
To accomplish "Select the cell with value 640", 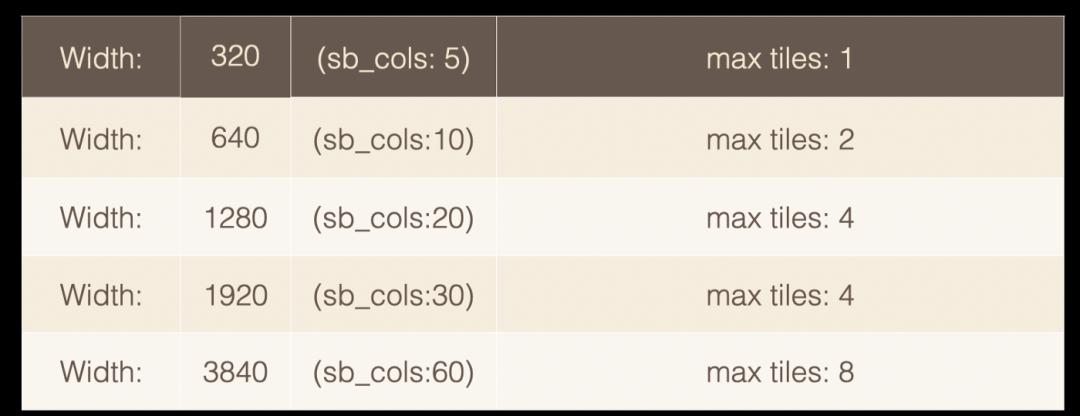I will pyautogui.click(x=235, y=138).
